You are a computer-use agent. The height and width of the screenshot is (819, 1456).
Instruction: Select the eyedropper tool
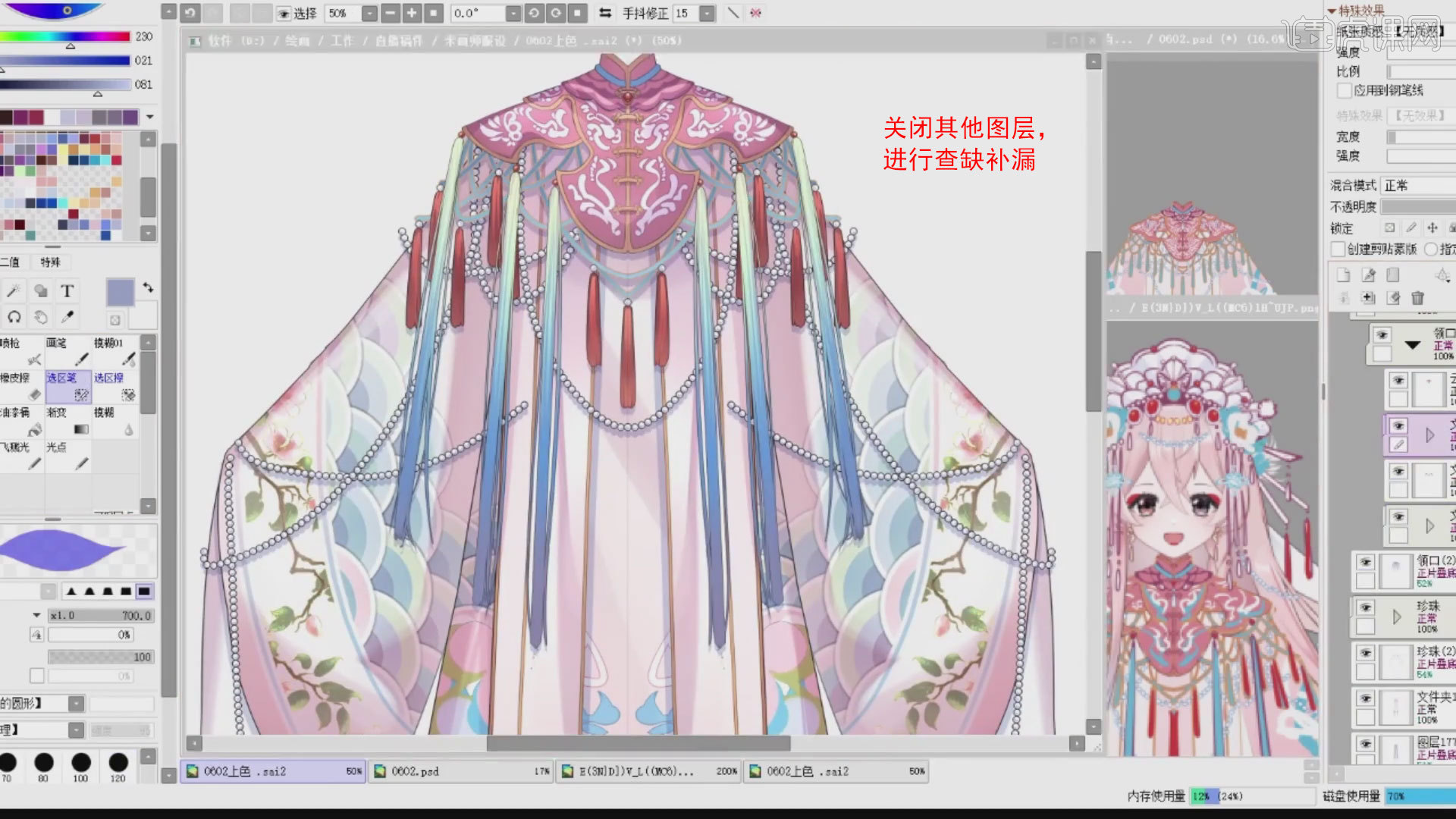tap(67, 317)
